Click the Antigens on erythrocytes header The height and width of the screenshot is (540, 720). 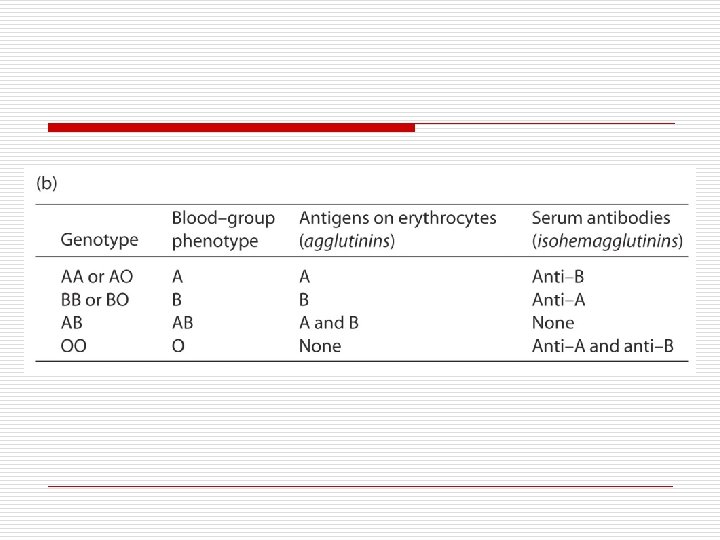pos(397,218)
